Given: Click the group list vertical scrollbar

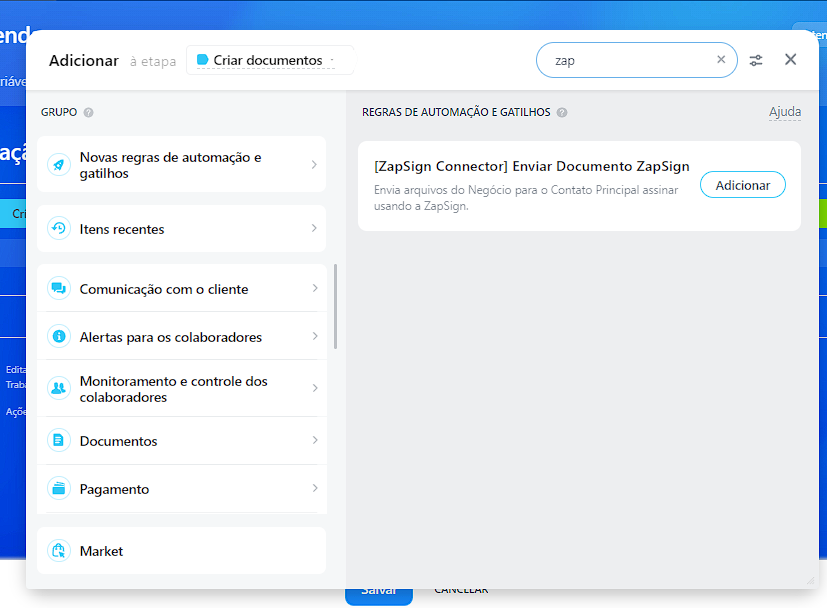Looking at the screenshot, I should 336,306.
